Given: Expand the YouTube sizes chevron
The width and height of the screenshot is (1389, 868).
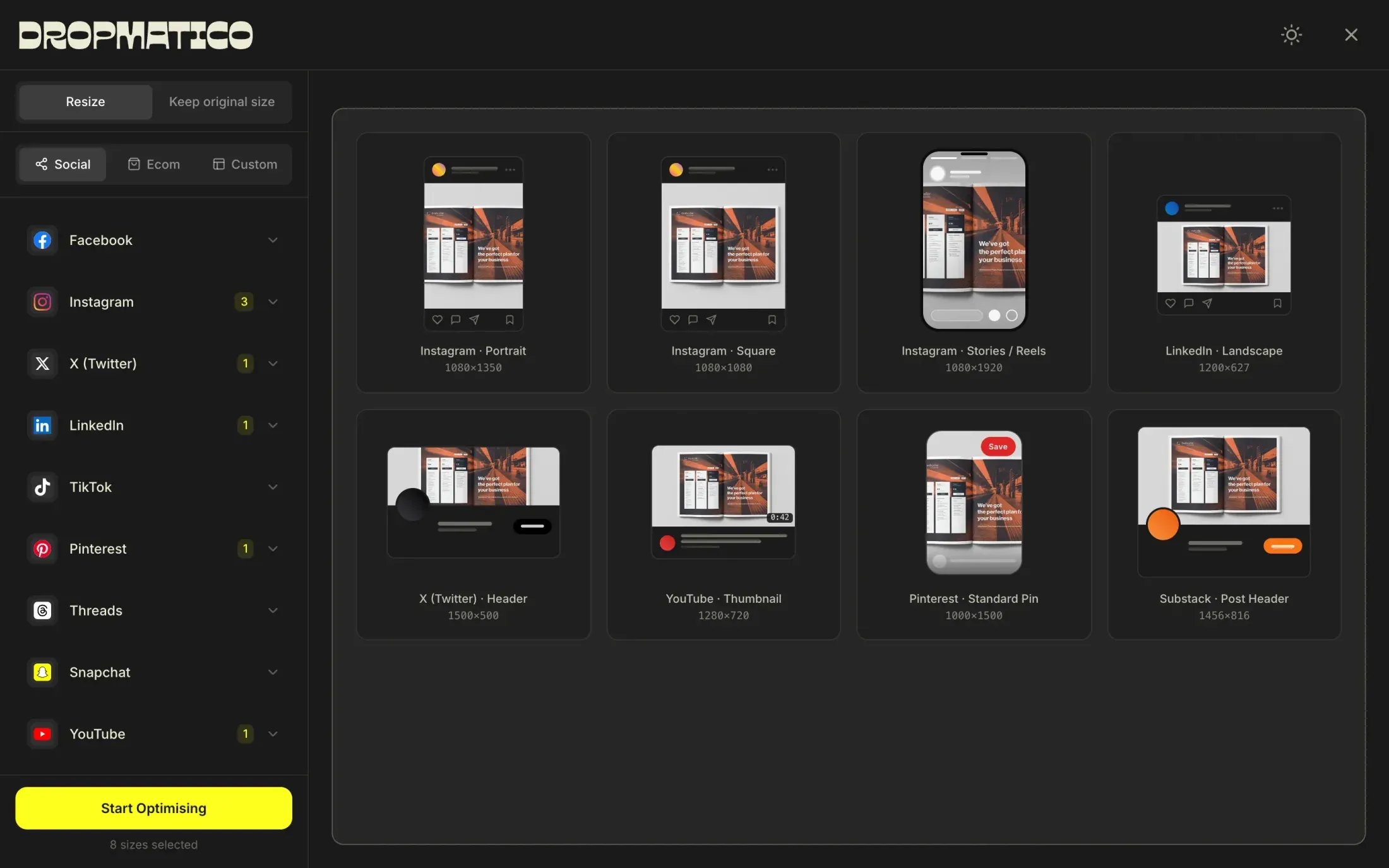Looking at the screenshot, I should (273, 734).
